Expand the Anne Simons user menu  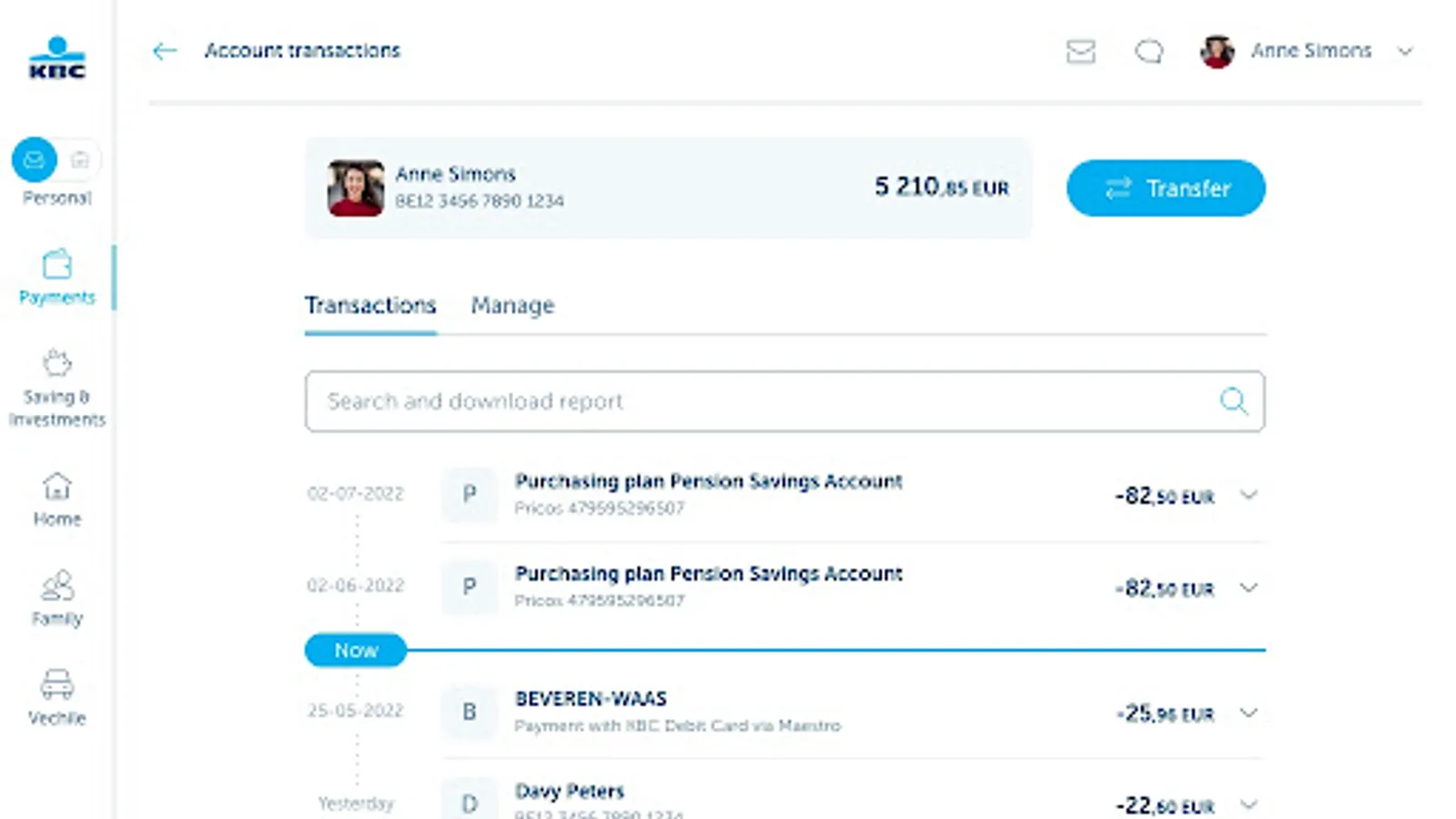point(1404,51)
